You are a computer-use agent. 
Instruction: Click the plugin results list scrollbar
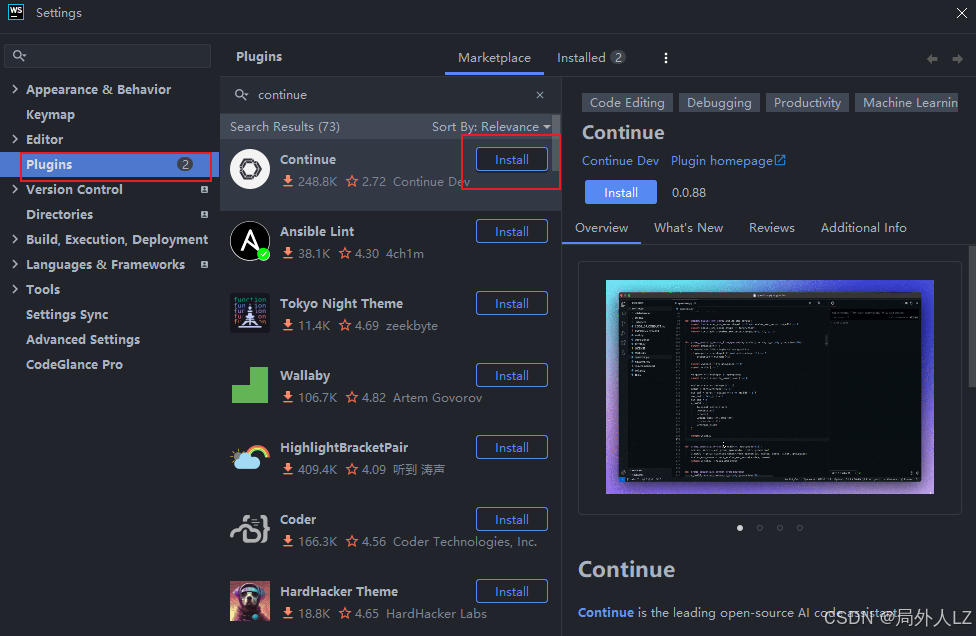(556, 142)
